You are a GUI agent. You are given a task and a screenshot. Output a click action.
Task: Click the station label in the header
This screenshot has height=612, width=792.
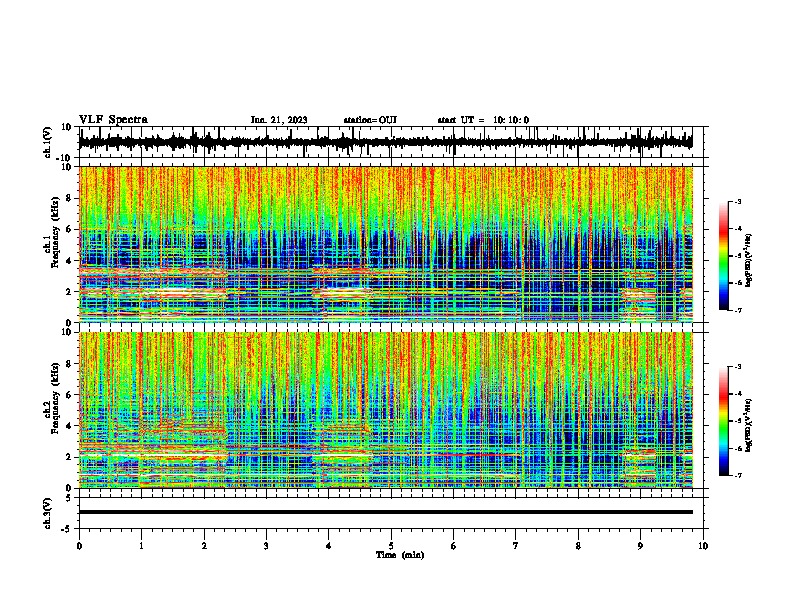click(370, 120)
